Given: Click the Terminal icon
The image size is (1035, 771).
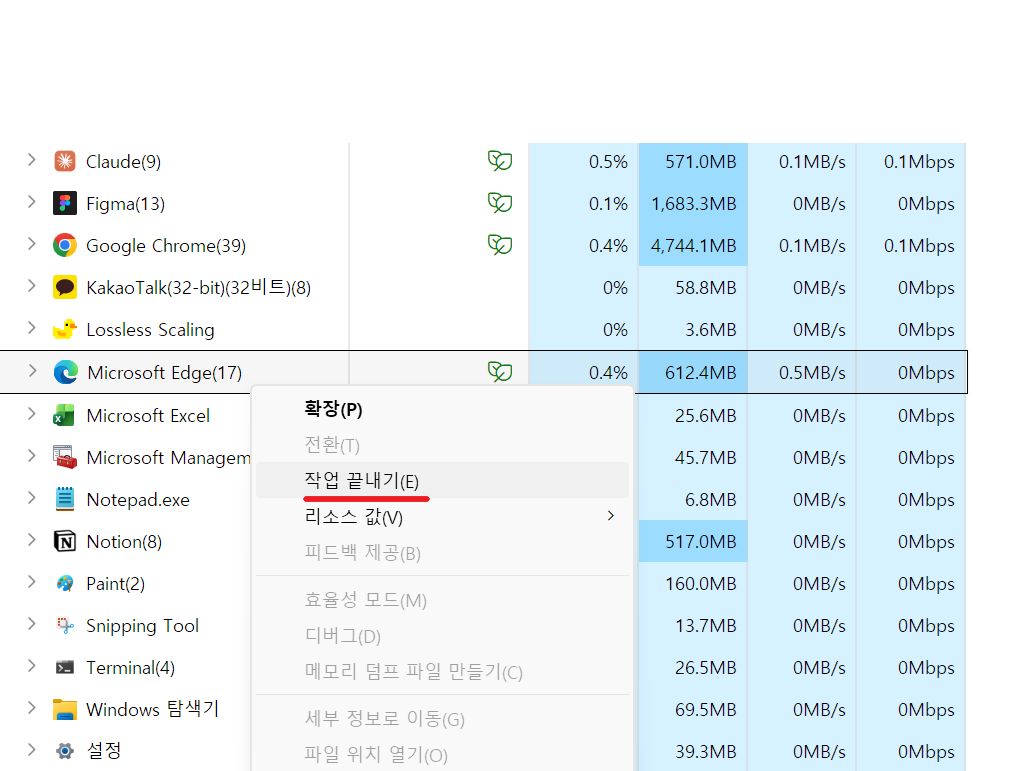Looking at the screenshot, I should [65, 667].
